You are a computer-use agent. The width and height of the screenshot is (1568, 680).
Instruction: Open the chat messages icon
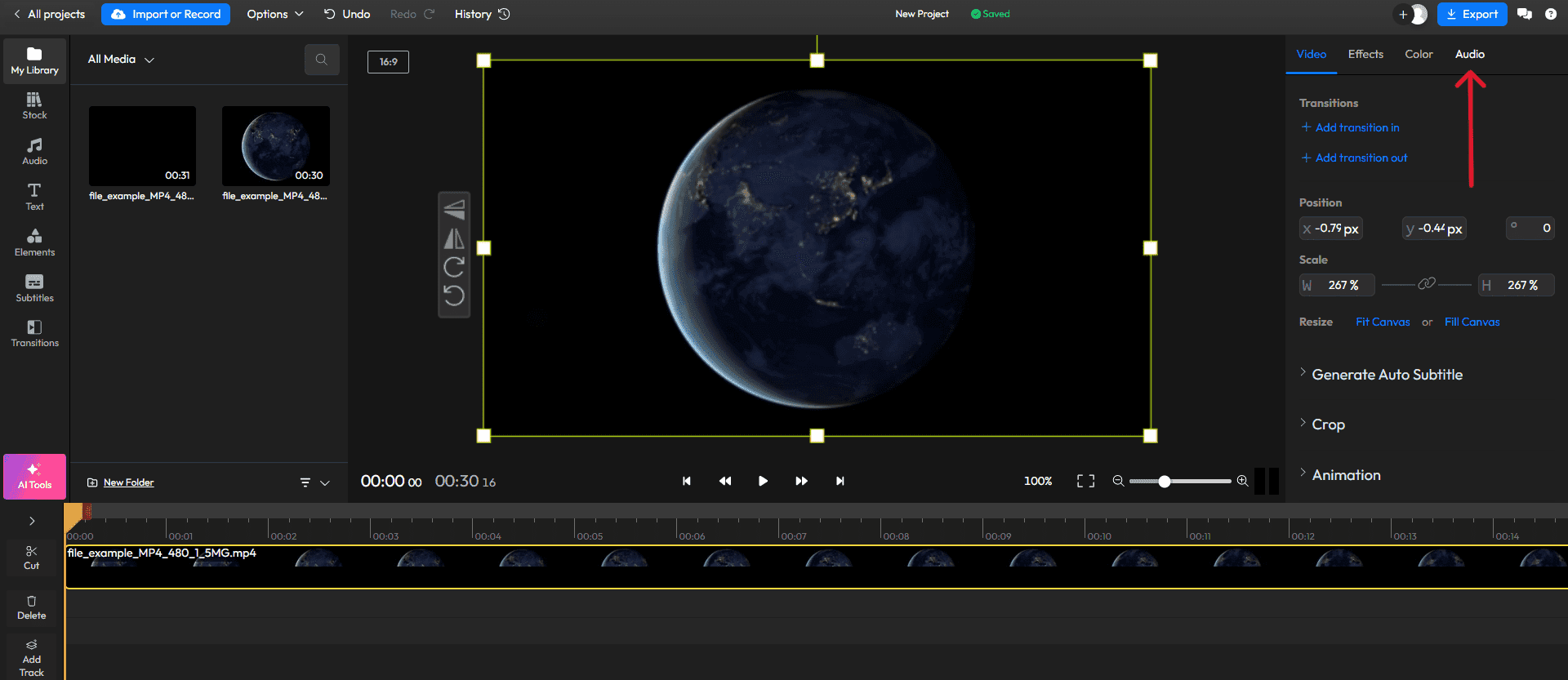(1524, 14)
